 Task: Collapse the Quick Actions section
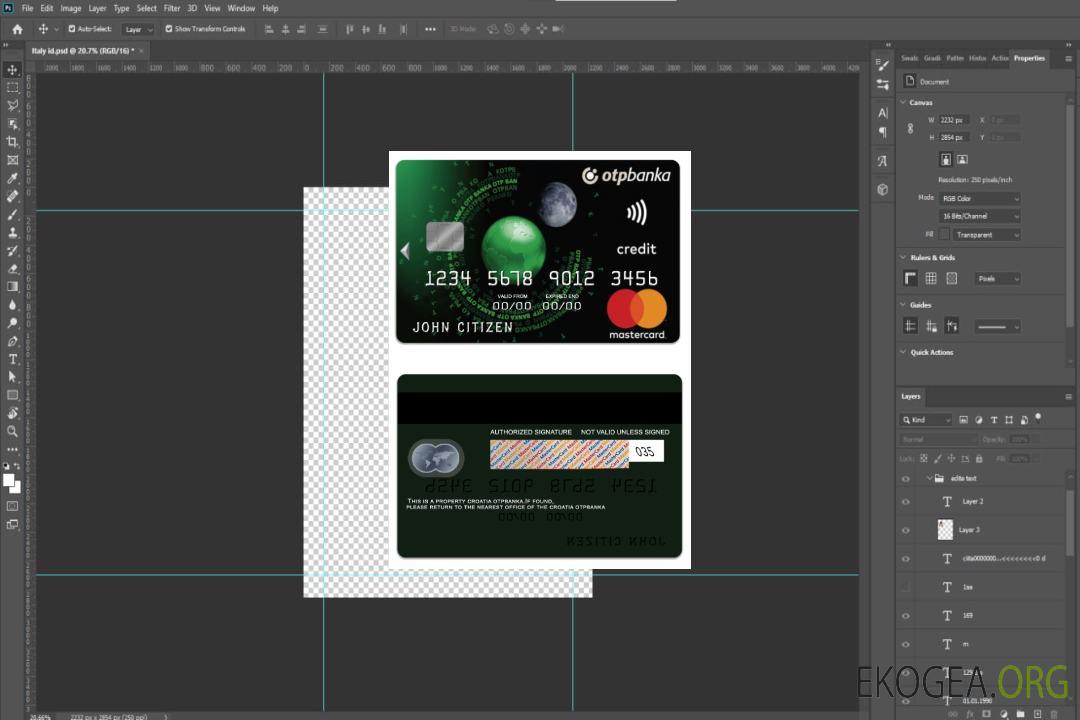[903, 352]
